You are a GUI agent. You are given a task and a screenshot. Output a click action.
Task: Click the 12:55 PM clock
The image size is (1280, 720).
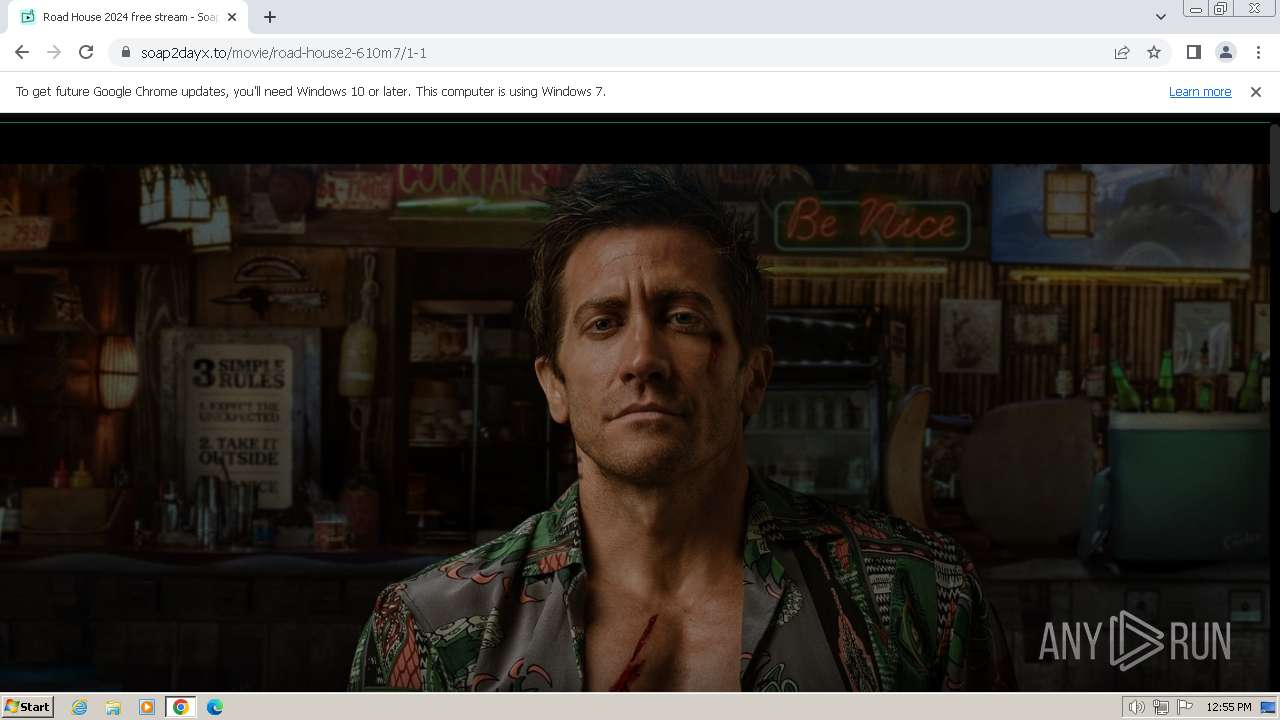point(1229,707)
